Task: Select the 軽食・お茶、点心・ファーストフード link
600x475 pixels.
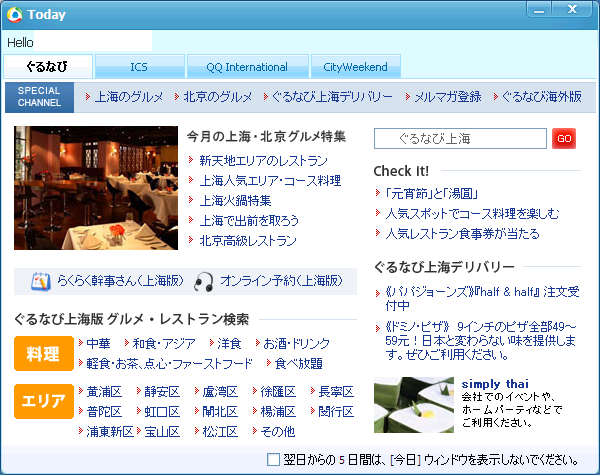Action: (x=170, y=363)
